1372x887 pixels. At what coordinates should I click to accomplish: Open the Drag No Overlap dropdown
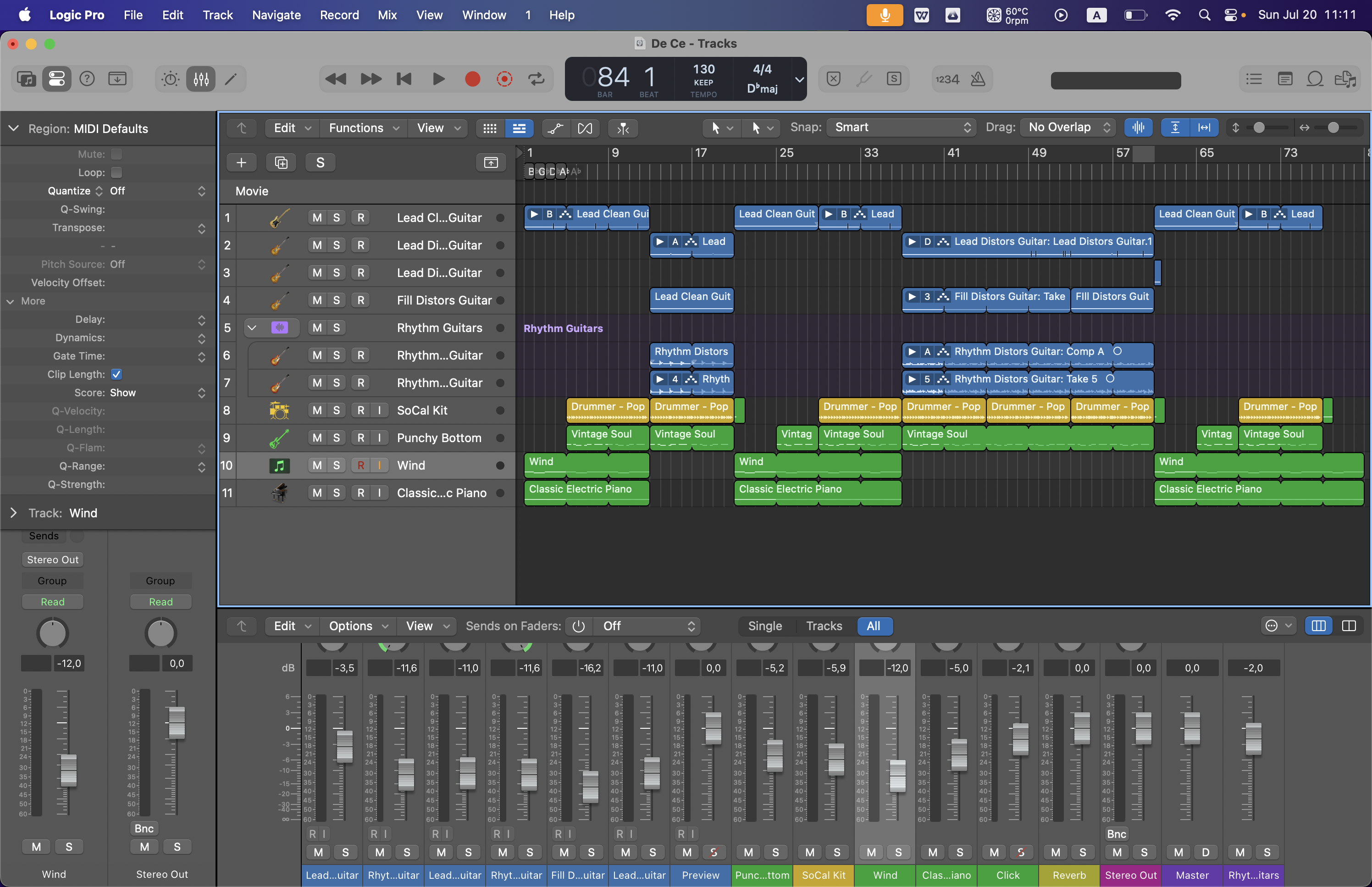1068,128
